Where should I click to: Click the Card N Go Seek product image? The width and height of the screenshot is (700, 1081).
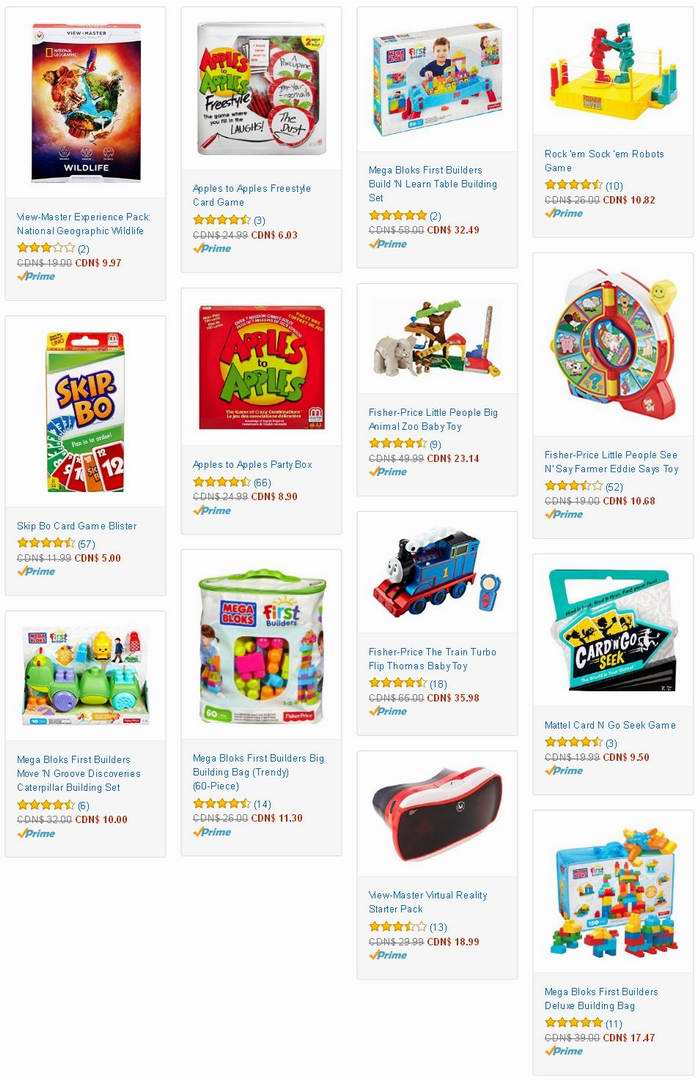[613, 630]
